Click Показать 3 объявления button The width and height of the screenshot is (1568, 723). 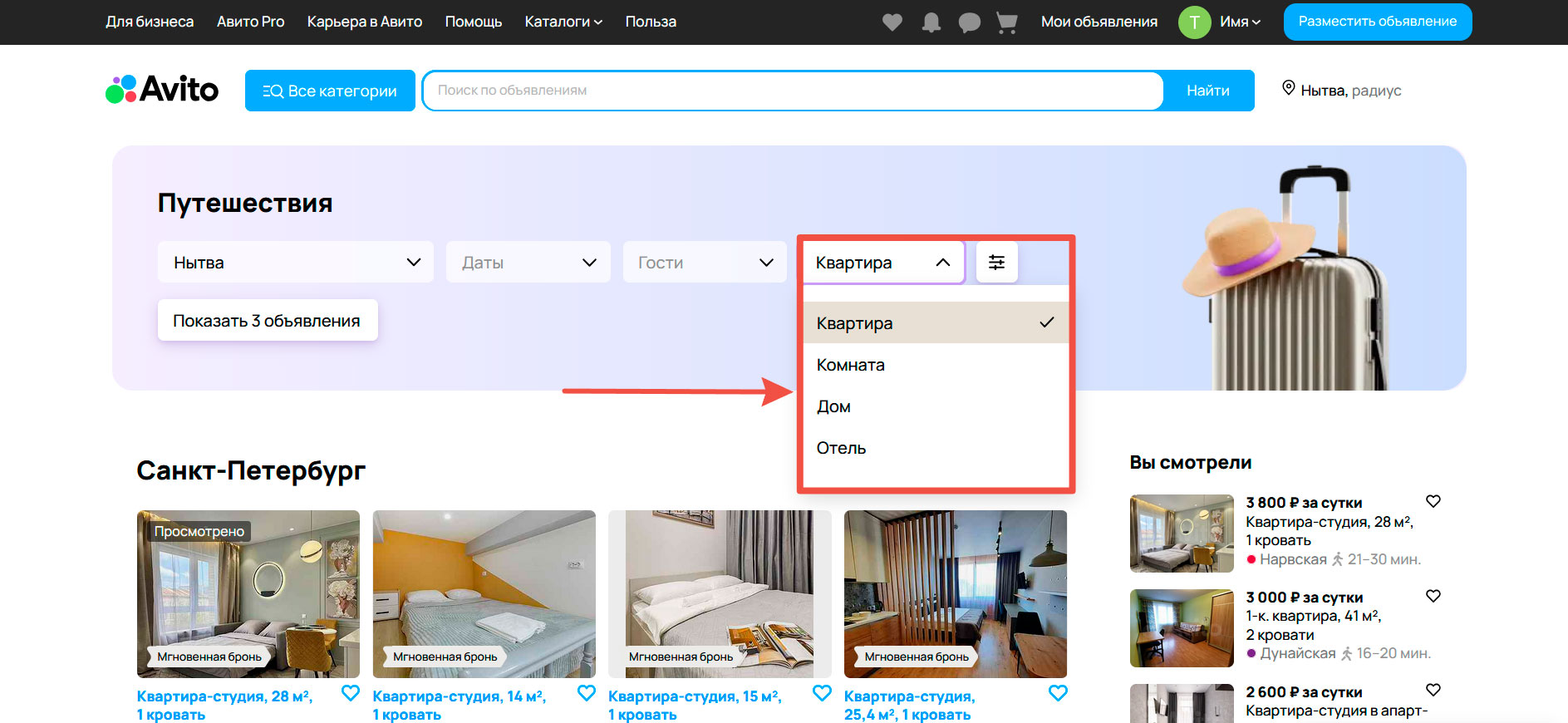pos(268,320)
